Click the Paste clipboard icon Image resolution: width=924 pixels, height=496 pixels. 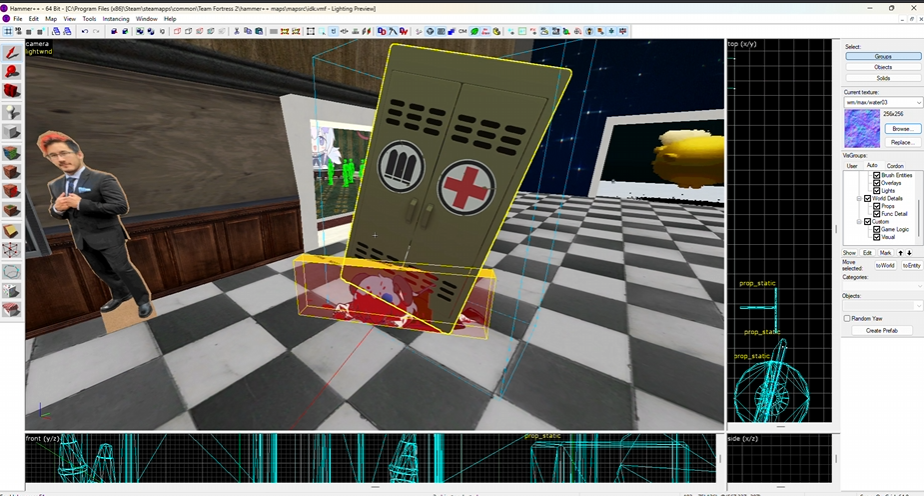click(259, 31)
